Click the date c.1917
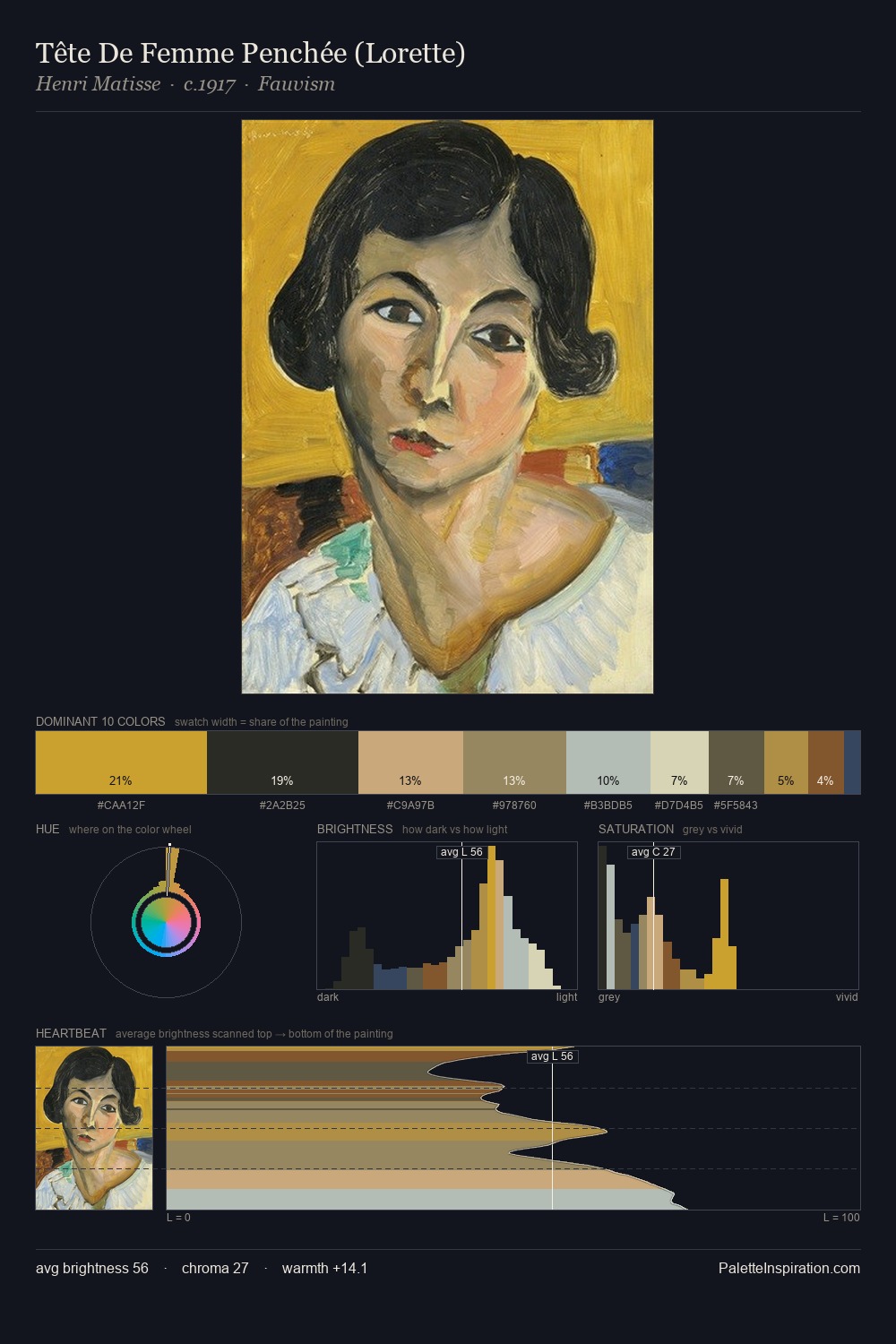Screen dimensions: 896x1344 [209, 84]
